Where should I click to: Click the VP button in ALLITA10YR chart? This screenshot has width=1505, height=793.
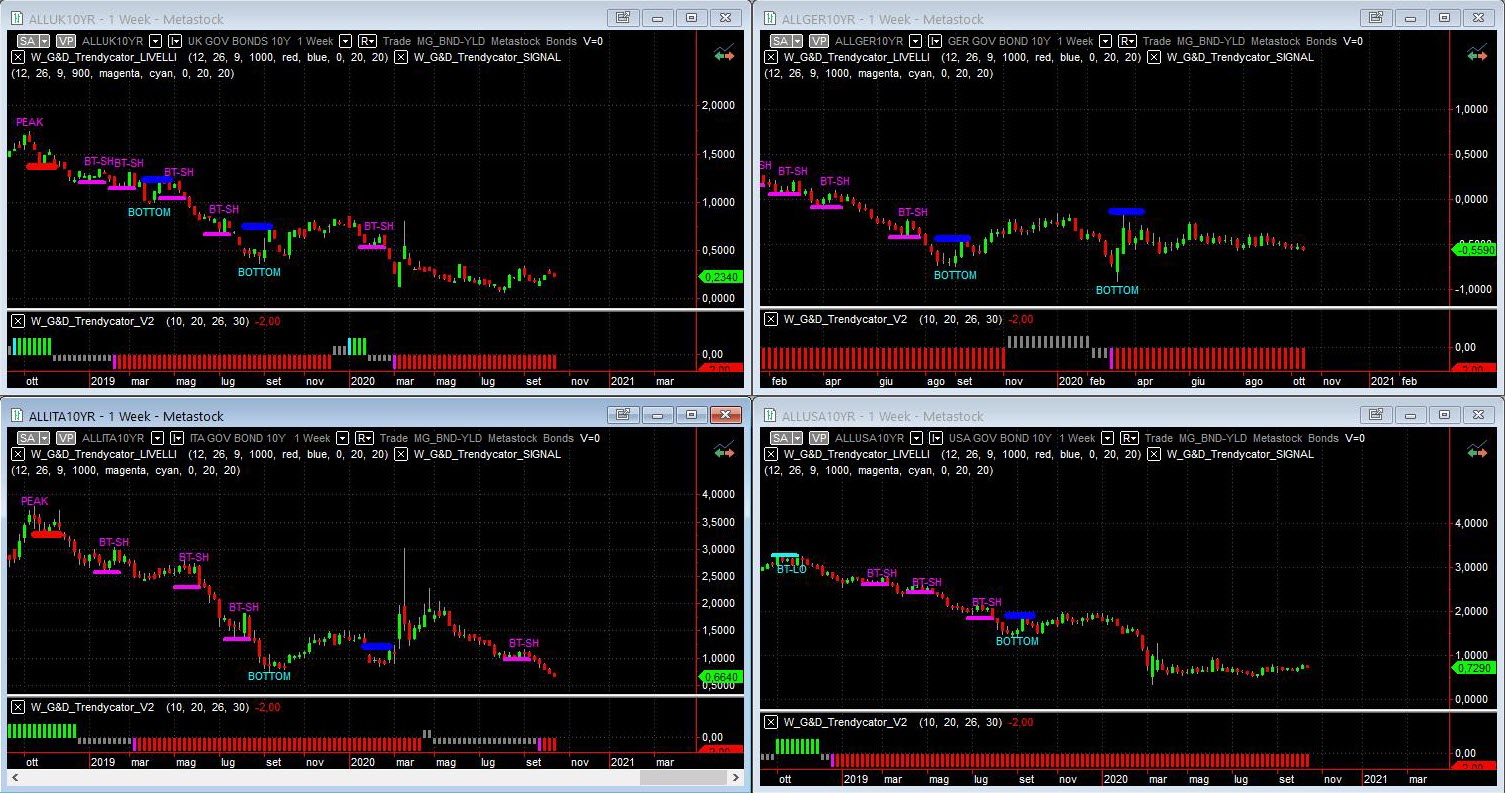pos(66,438)
